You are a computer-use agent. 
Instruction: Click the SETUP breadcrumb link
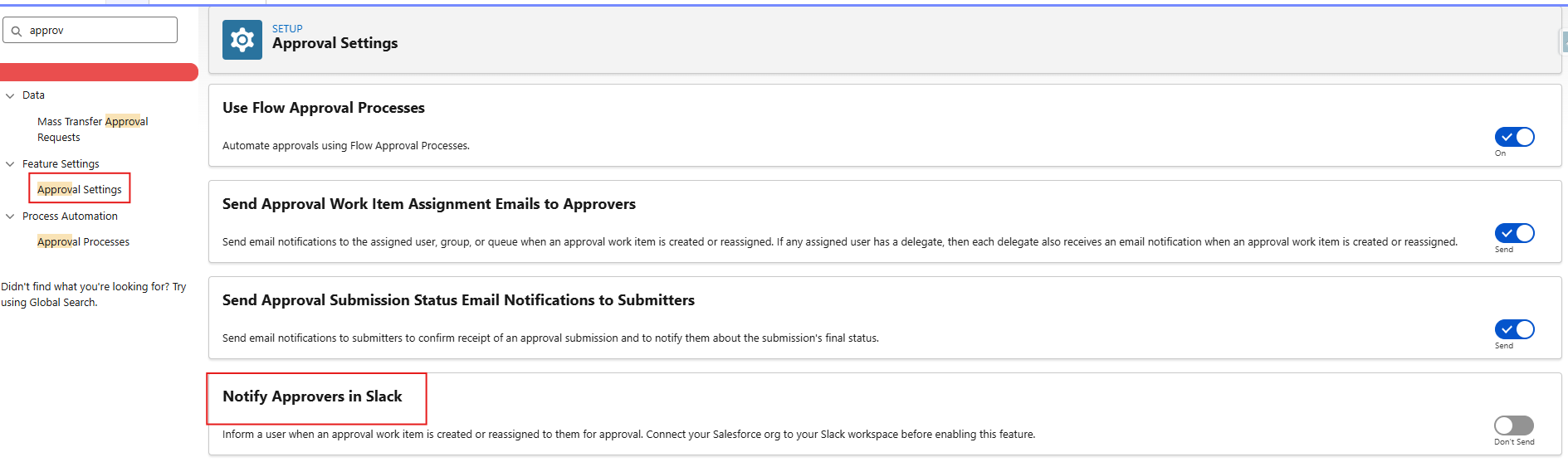click(x=287, y=28)
